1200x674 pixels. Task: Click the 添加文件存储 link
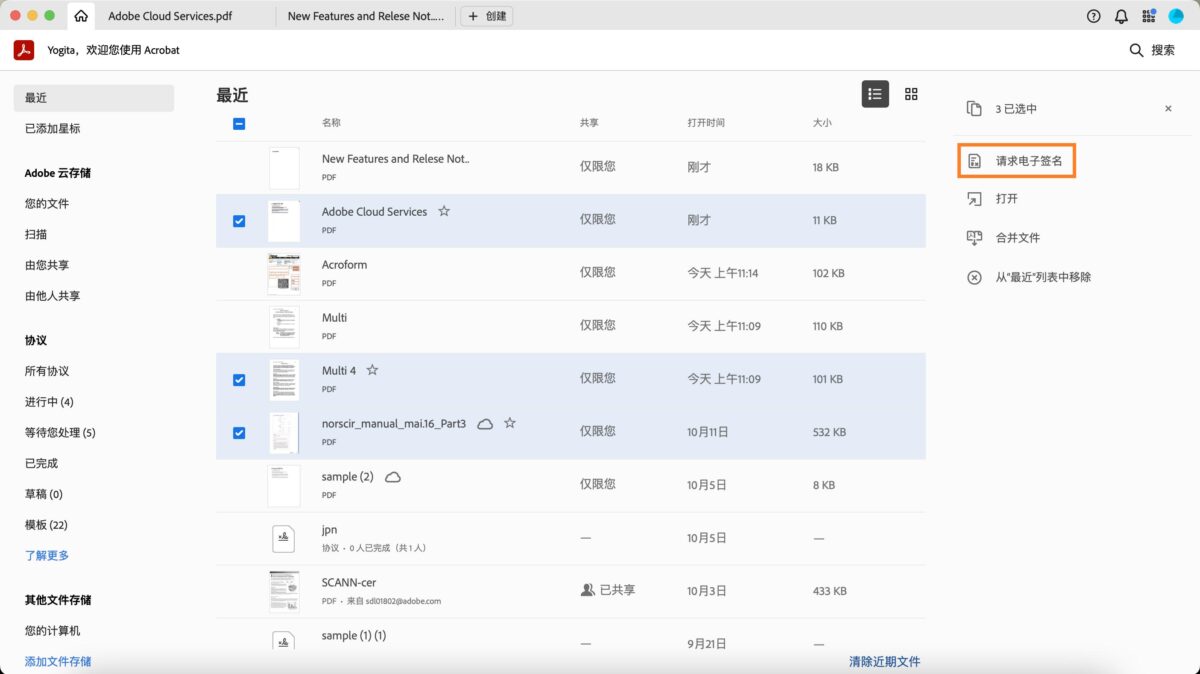point(58,661)
